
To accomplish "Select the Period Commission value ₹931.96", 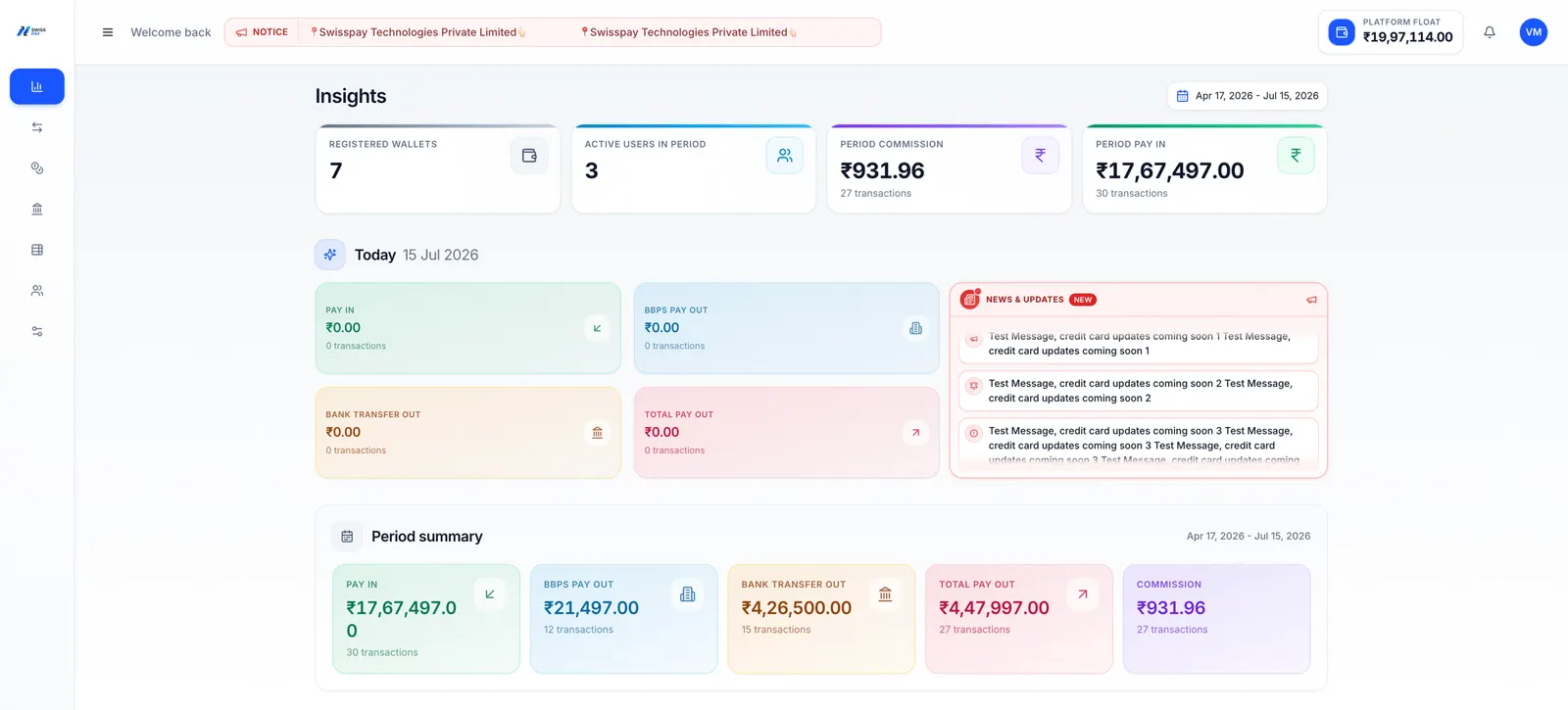I will [x=883, y=170].
